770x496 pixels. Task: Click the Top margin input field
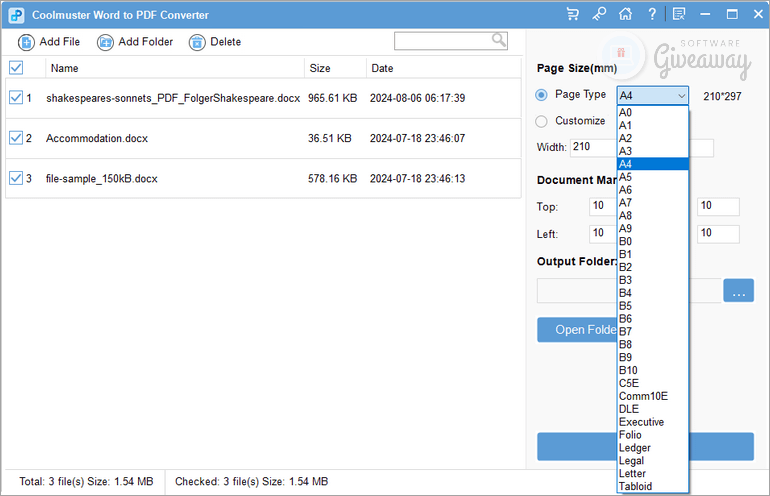pos(603,207)
